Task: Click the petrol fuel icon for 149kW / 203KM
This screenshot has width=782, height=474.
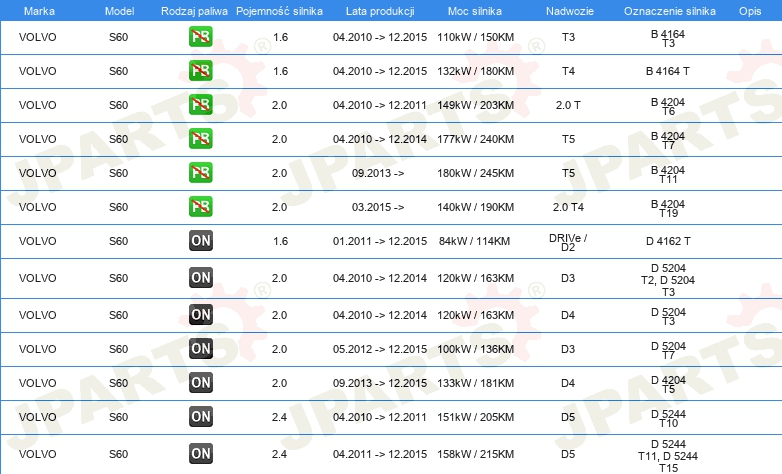Action: click(x=200, y=105)
